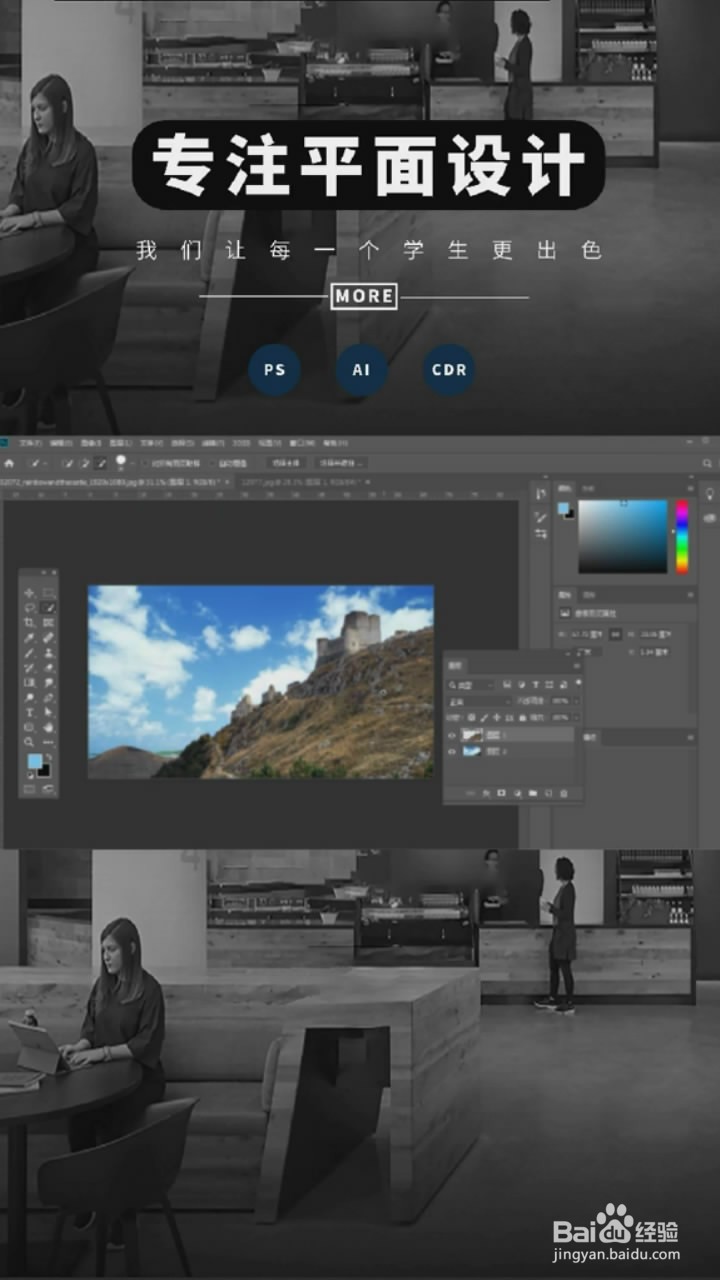Screen dimensions: 720x1280
Task: Select the Rectangular Marquee tool
Action: point(49,593)
